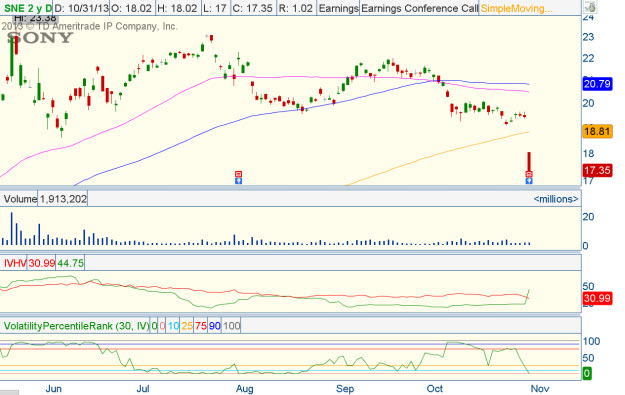Click the red 30.99 value in IVHV header
Viewport: 625px width, 395px height.
41,263
